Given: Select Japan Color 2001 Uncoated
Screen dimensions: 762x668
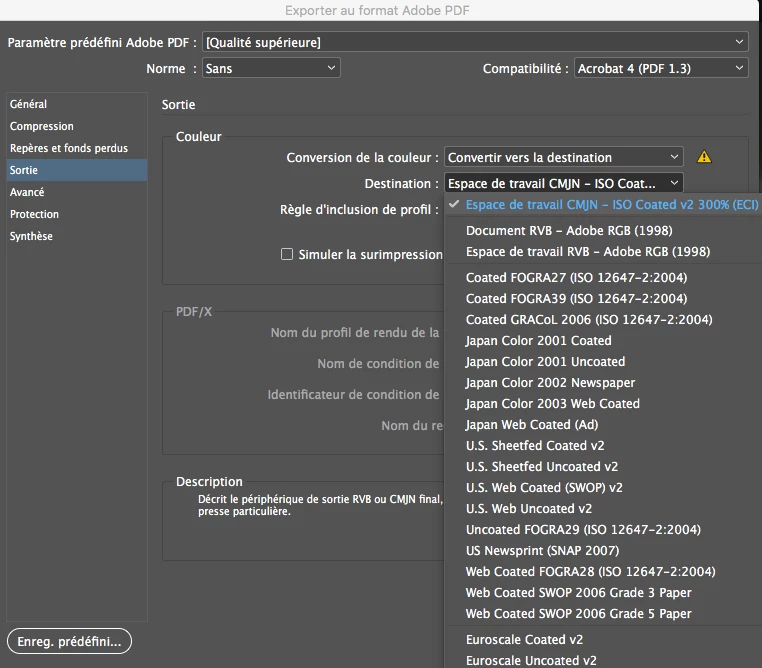Looking at the screenshot, I should pos(603,361).
